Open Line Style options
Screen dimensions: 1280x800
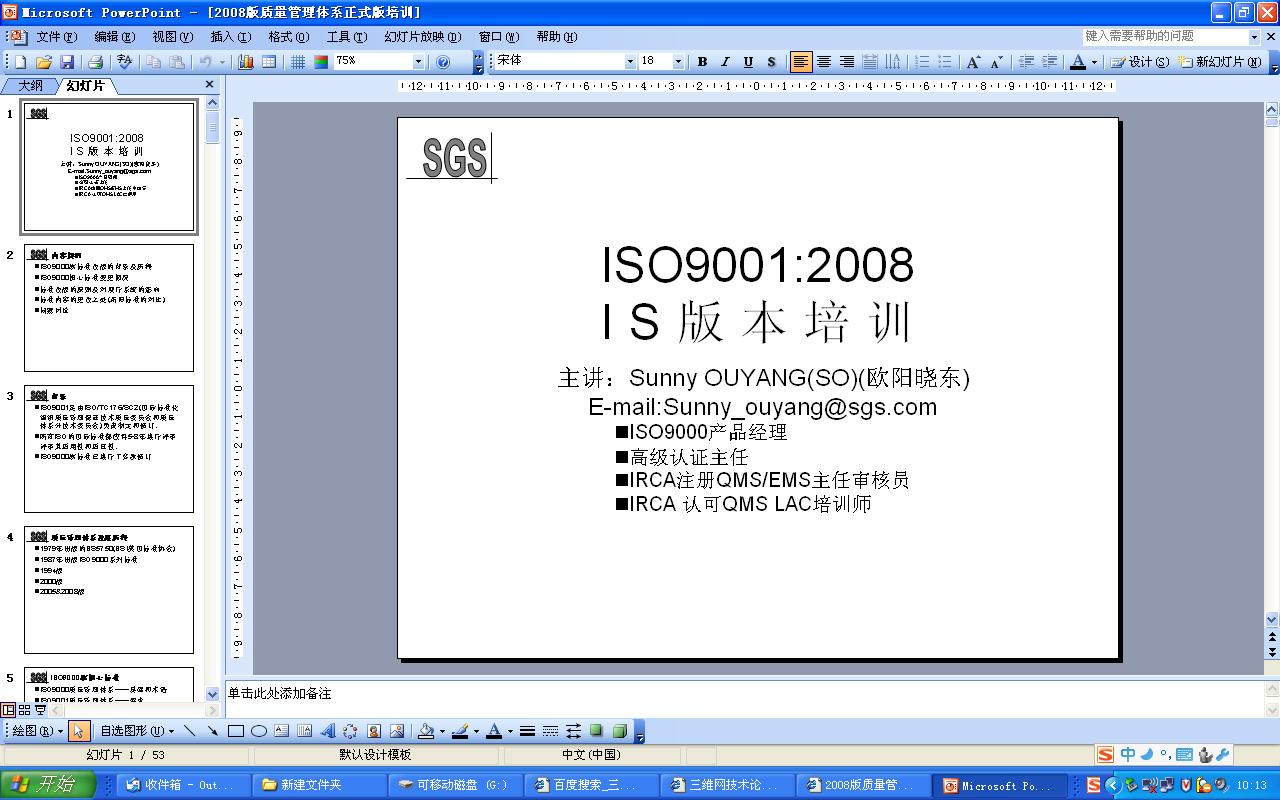pyautogui.click(x=527, y=731)
